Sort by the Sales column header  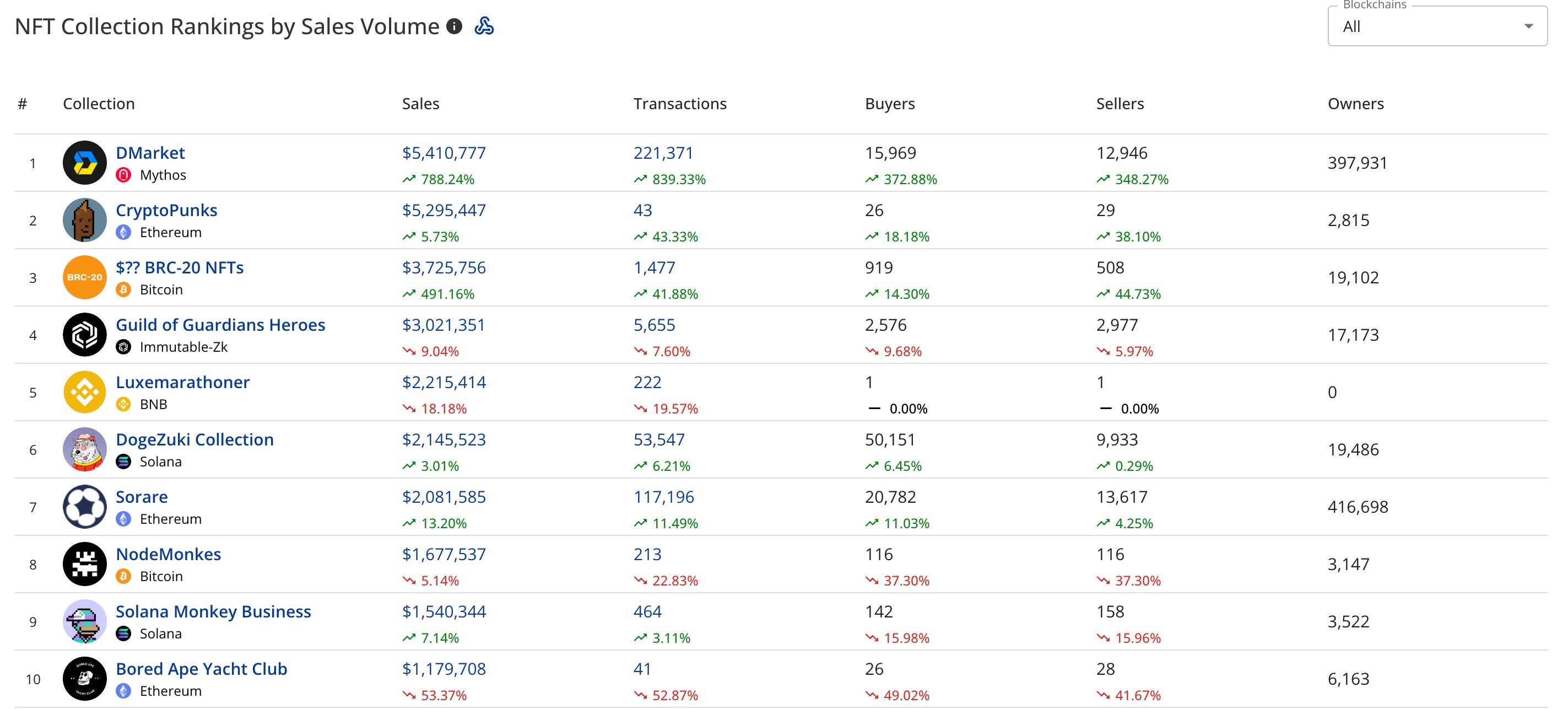point(420,104)
